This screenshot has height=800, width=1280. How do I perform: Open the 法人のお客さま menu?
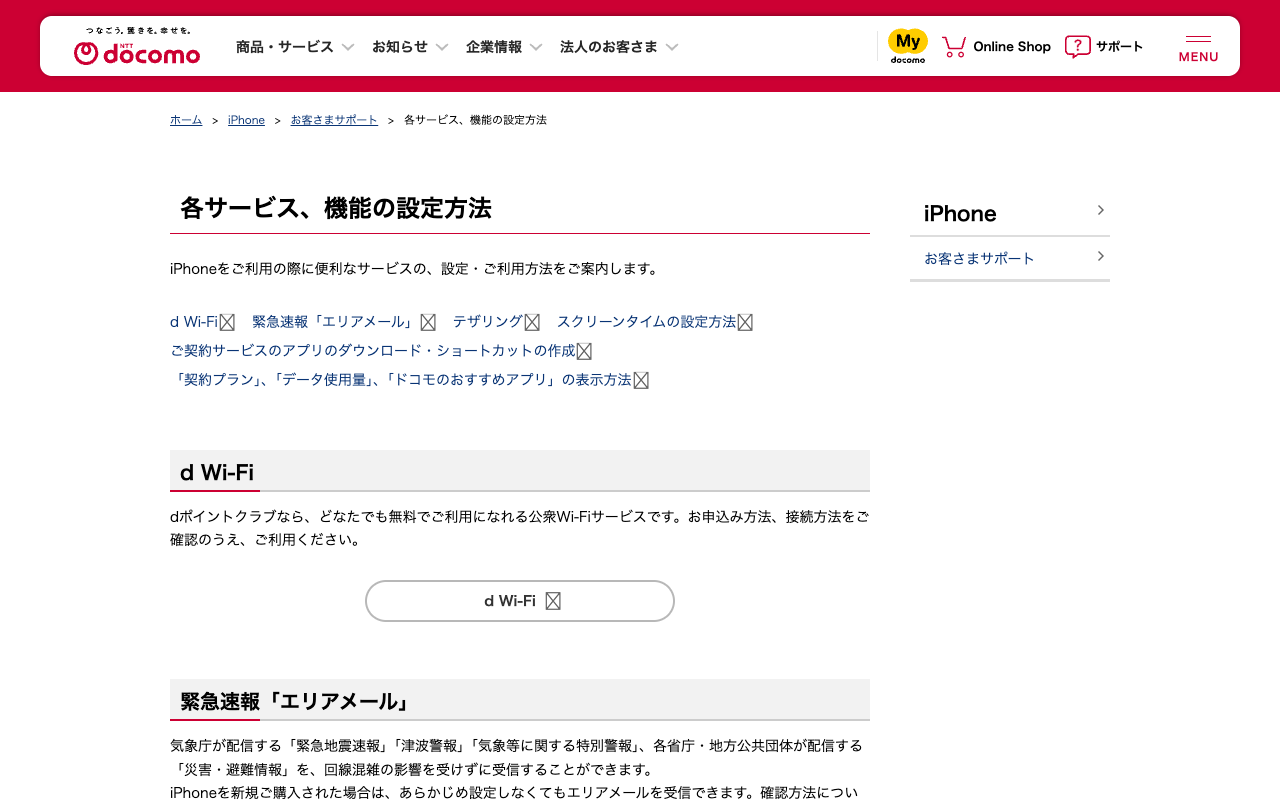[609, 47]
